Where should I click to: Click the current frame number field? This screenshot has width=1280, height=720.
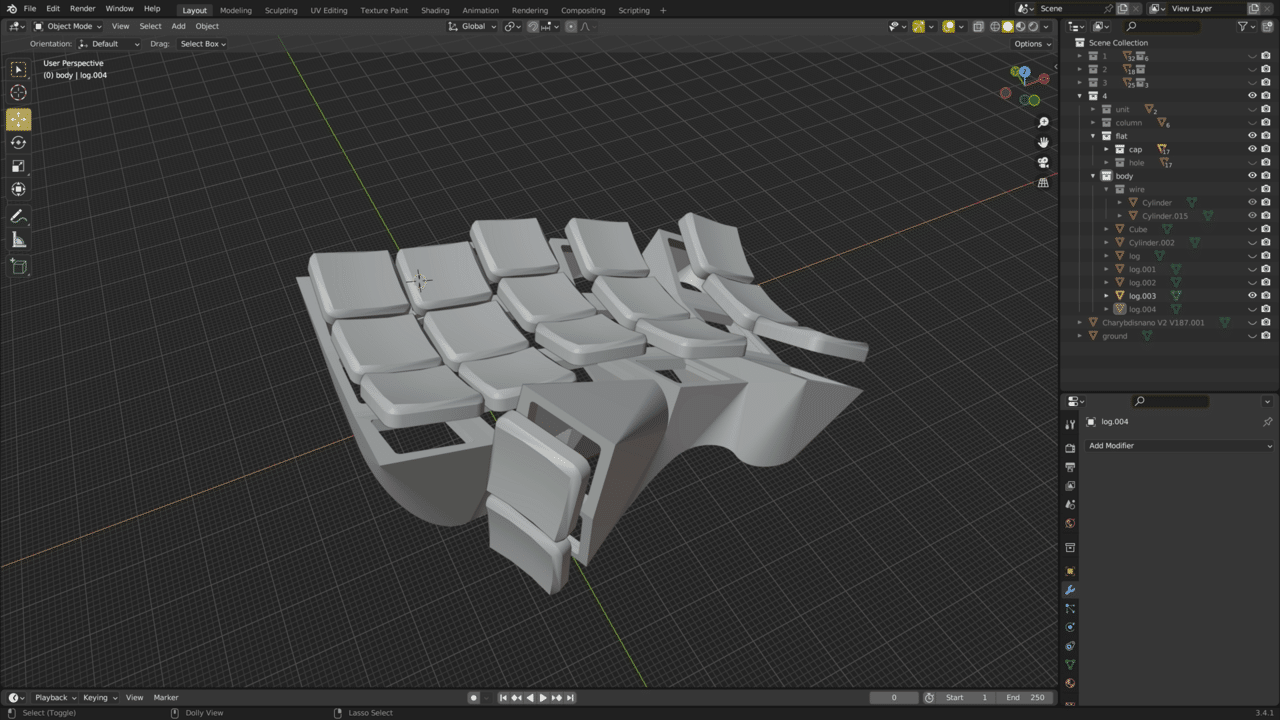894,698
